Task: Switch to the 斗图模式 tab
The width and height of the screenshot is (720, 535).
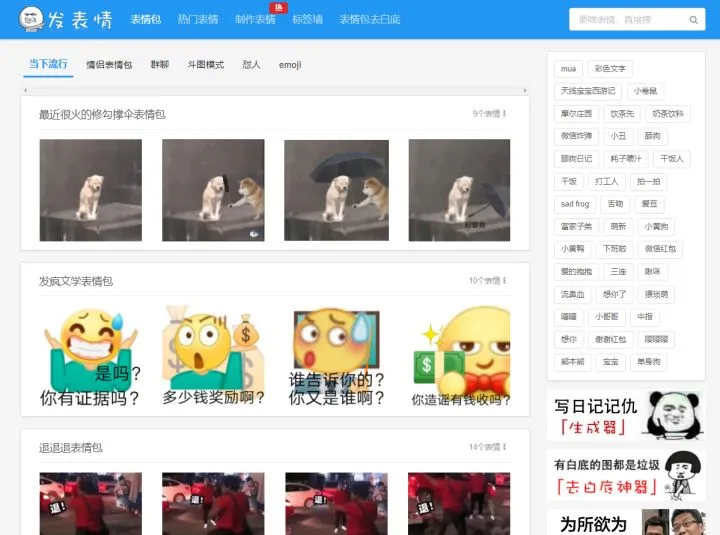Action: click(x=205, y=65)
